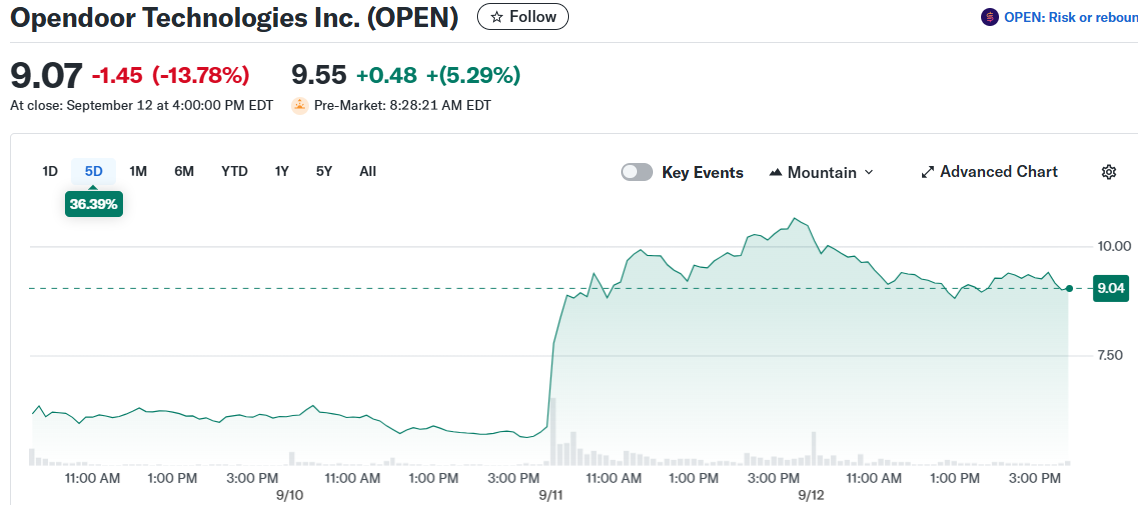Open the Mountain chart type dropdown
Screen dimensions: 1138x505
click(821, 172)
